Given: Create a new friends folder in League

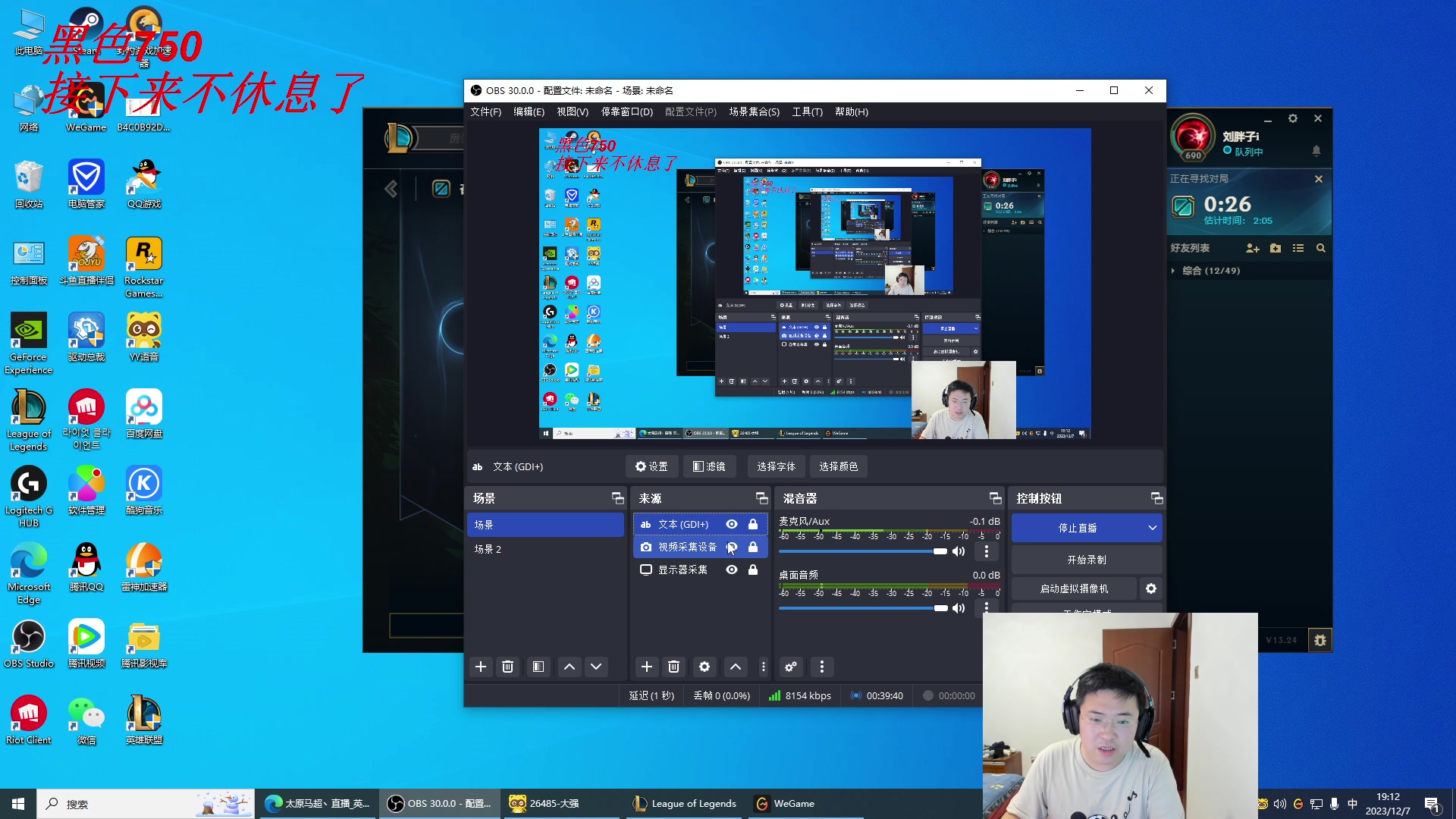Looking at the screenshot, I should tap(1276, 248).
